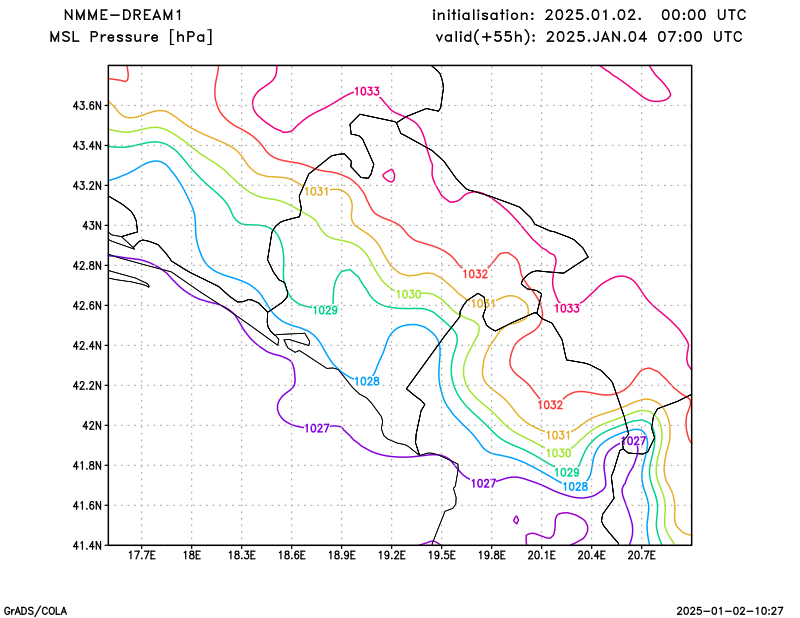Viewport: 800px width, 618px height.
Task: Click the 18E longitude axis label
Action: point(191,556)
